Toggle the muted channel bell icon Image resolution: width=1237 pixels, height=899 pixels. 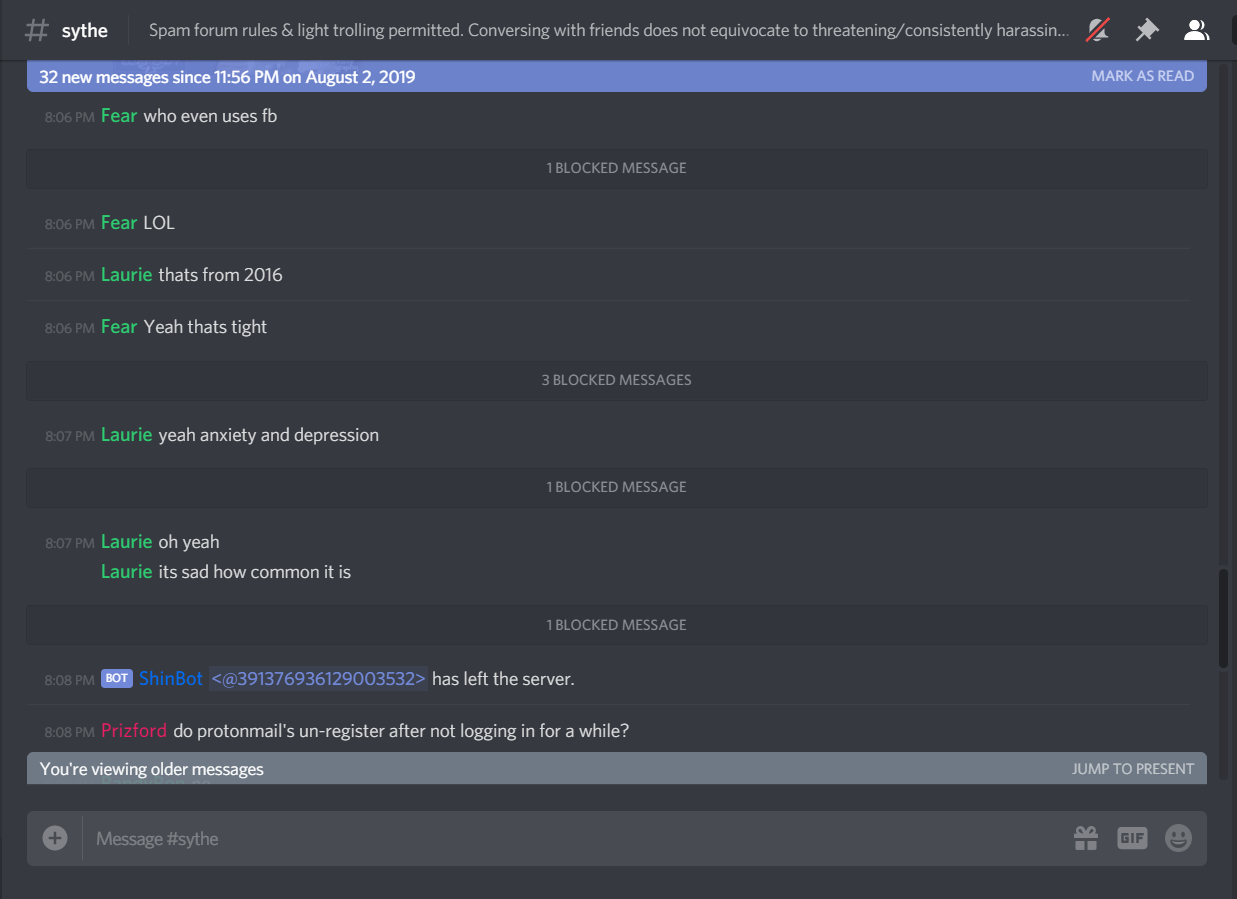pyautogui.click(x=1098, y=30)
